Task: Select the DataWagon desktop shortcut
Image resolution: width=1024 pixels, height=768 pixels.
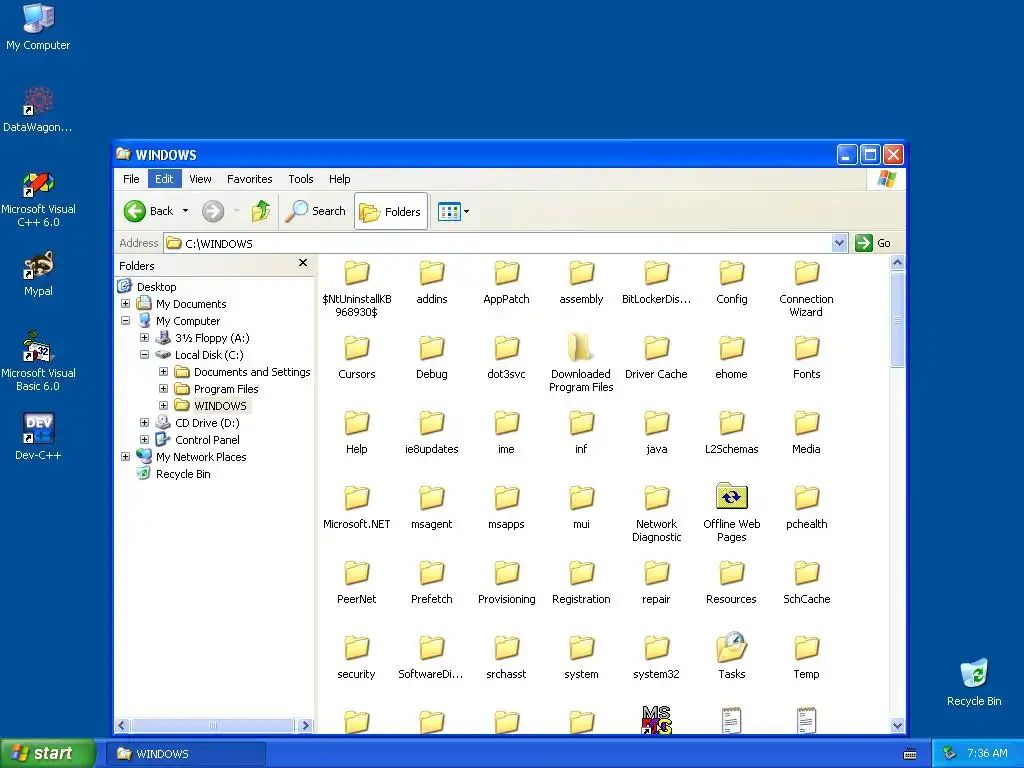Action: pos(38,109)
